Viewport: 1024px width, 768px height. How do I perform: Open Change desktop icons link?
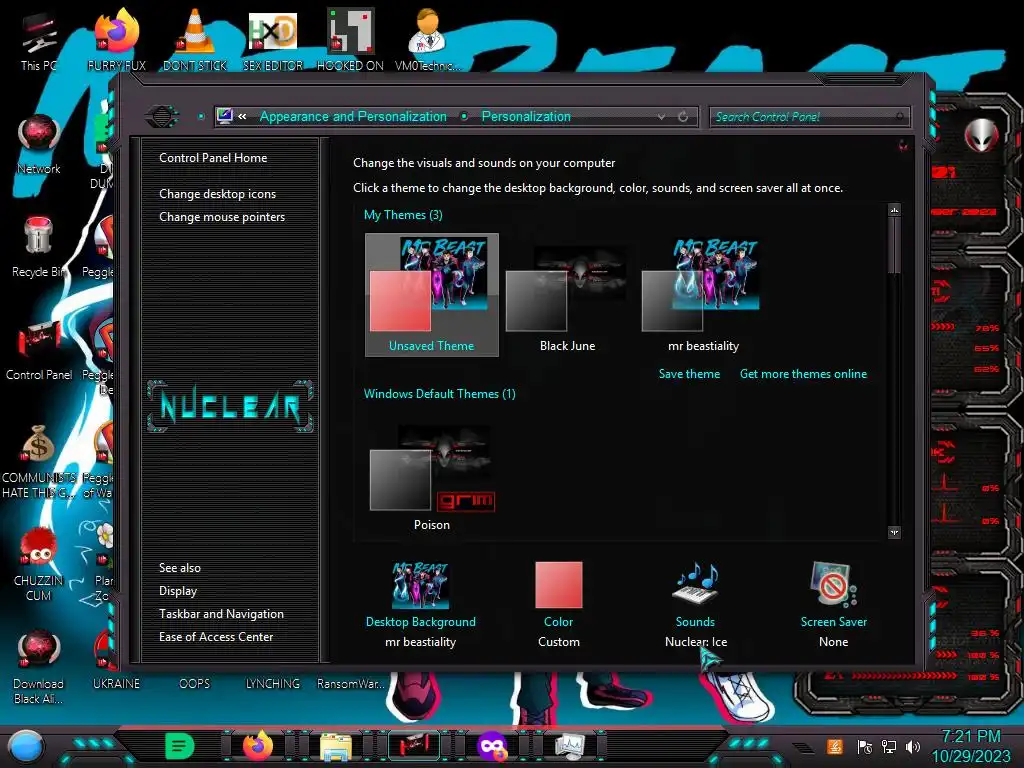click(x=217, y=194)
